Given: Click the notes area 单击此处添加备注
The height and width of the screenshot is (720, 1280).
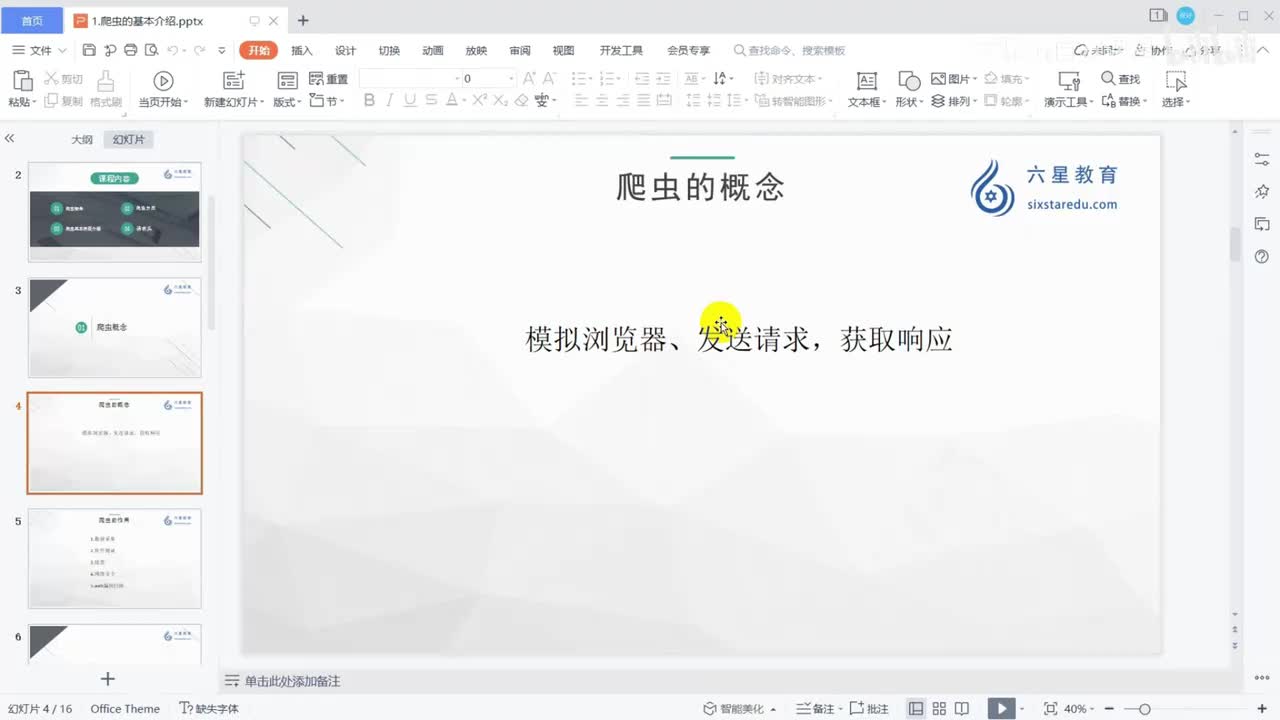Looking at the screenshot, I should (x=292, y=681).
